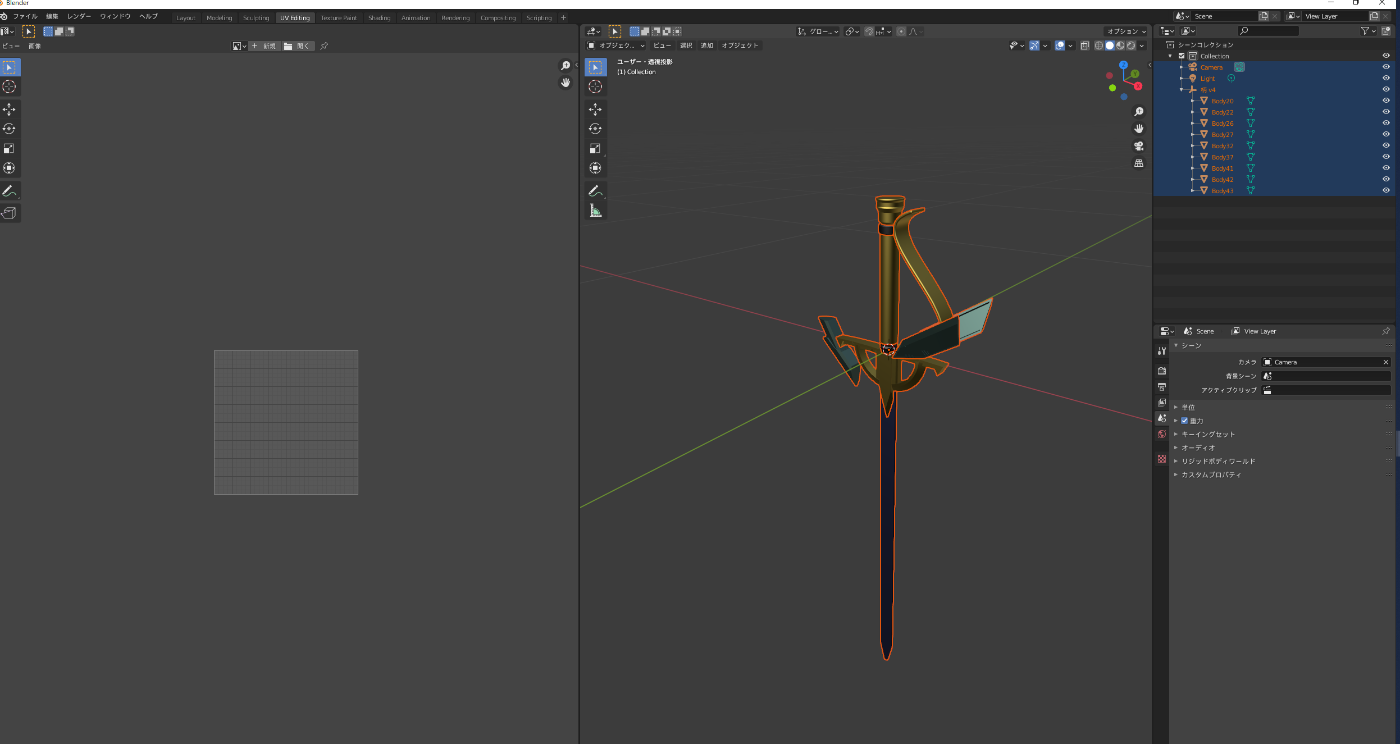Toggle visibility of Body20 in outliner
1400x744 pixels.
click(x=1386, y=101)
